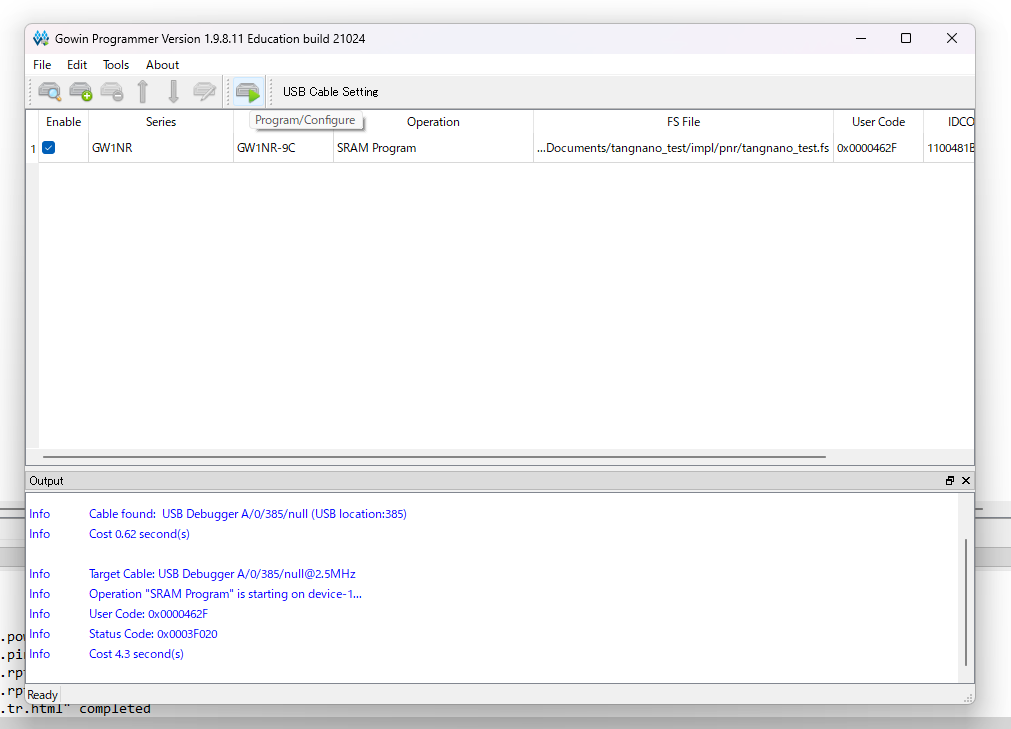Click the User Code column header

pyautogui.click(x=878, y=122)
